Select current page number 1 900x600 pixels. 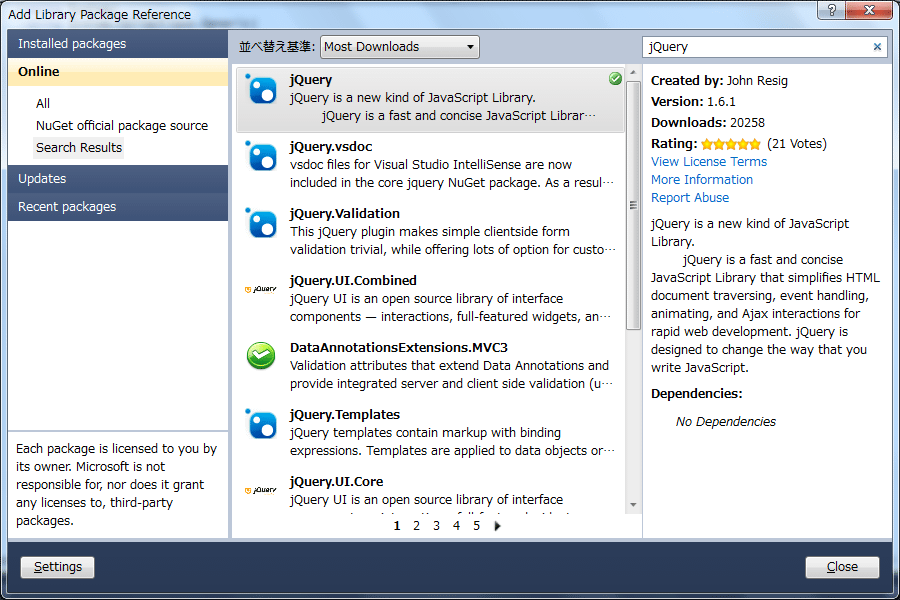[x=397, y=526]
